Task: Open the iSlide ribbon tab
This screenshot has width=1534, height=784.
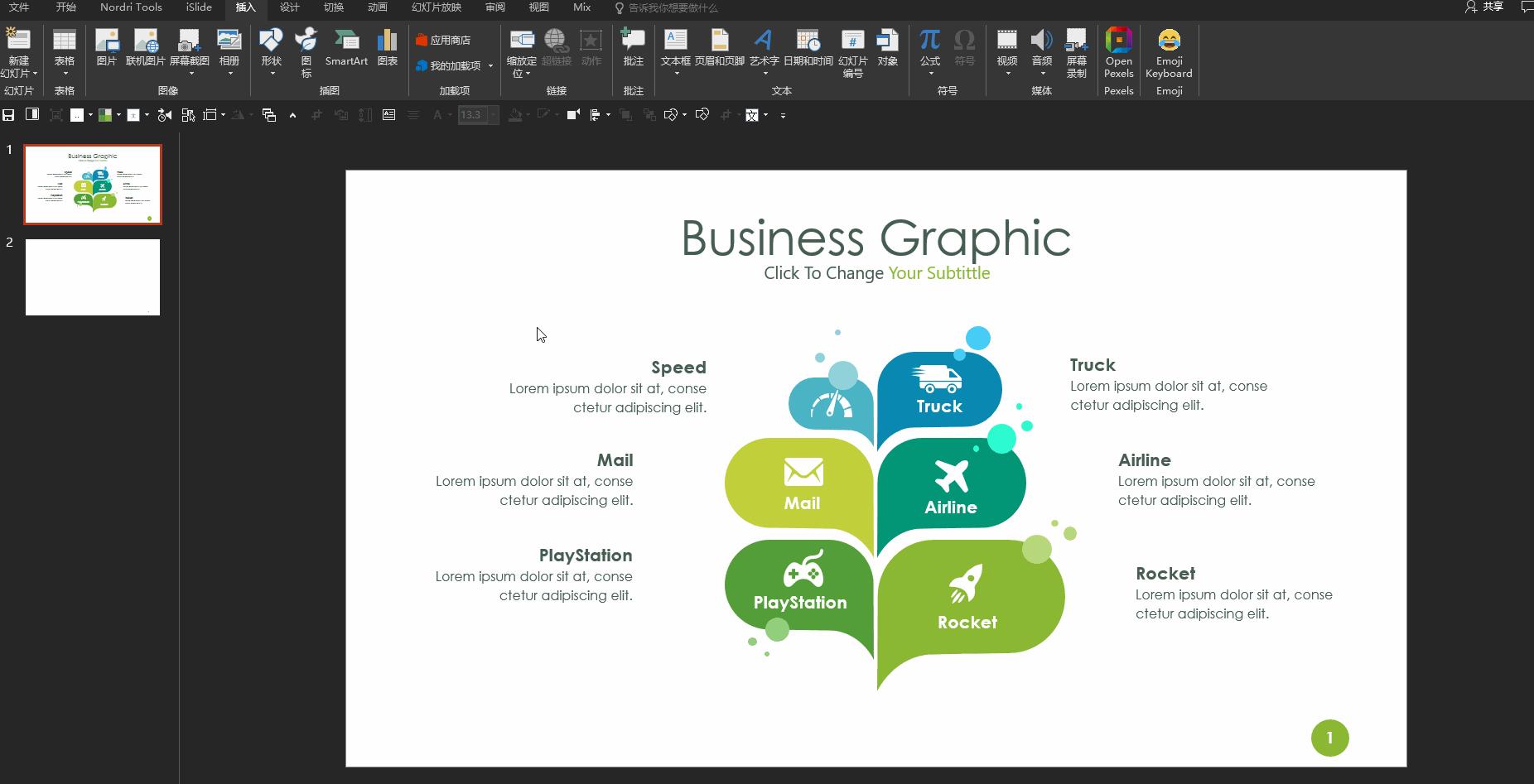Action: [x=199, y=7]
